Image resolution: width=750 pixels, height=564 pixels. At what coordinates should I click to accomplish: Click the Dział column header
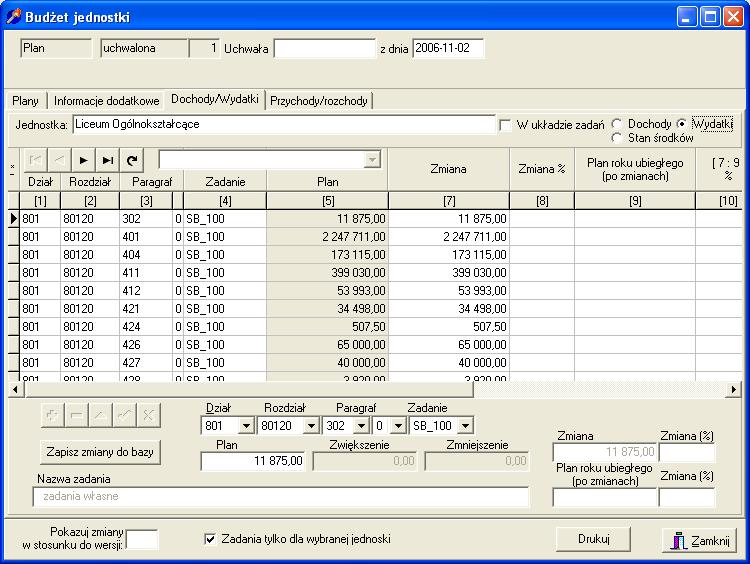40,182
